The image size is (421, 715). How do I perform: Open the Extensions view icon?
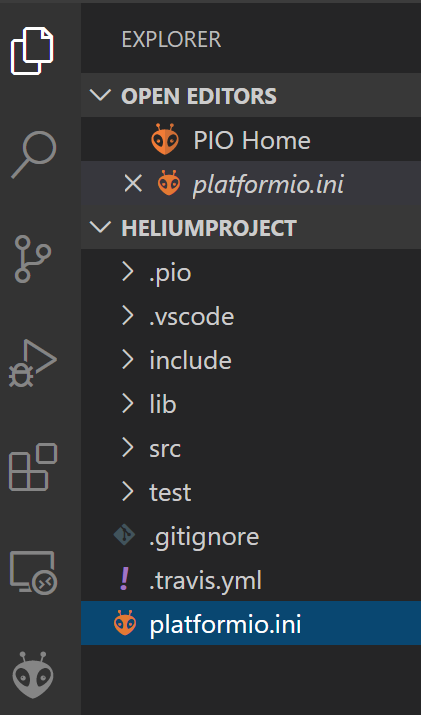33,467
